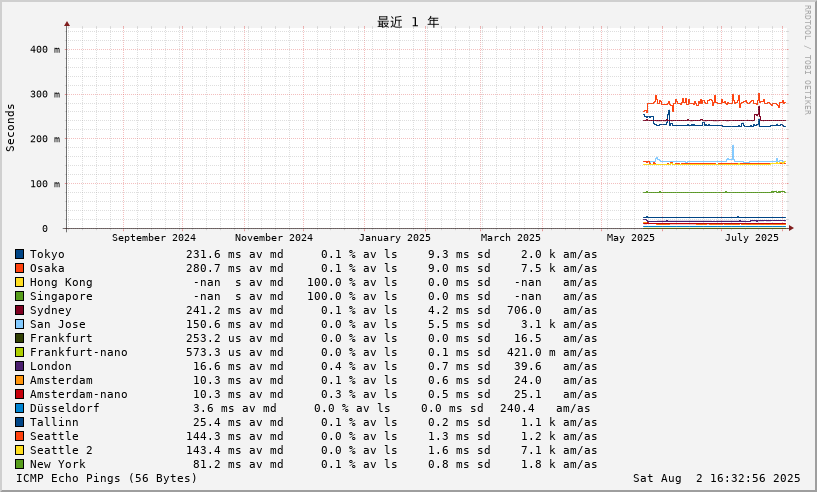Select the blue Düsseldorf legend swatch
The image size is (817, 492).
(x=19, y=408)
